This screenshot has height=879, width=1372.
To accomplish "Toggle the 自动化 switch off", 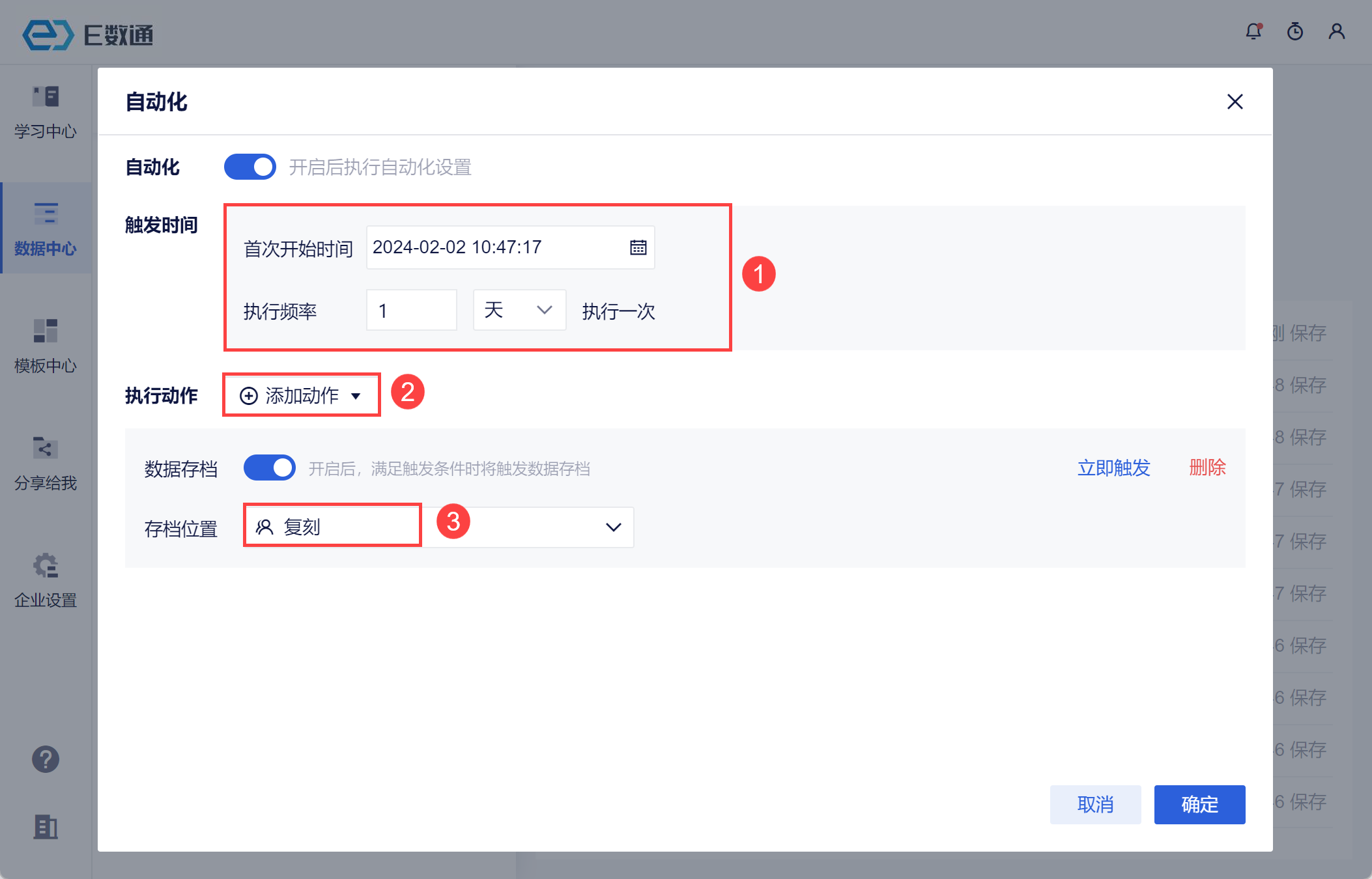I will point(250,167).
